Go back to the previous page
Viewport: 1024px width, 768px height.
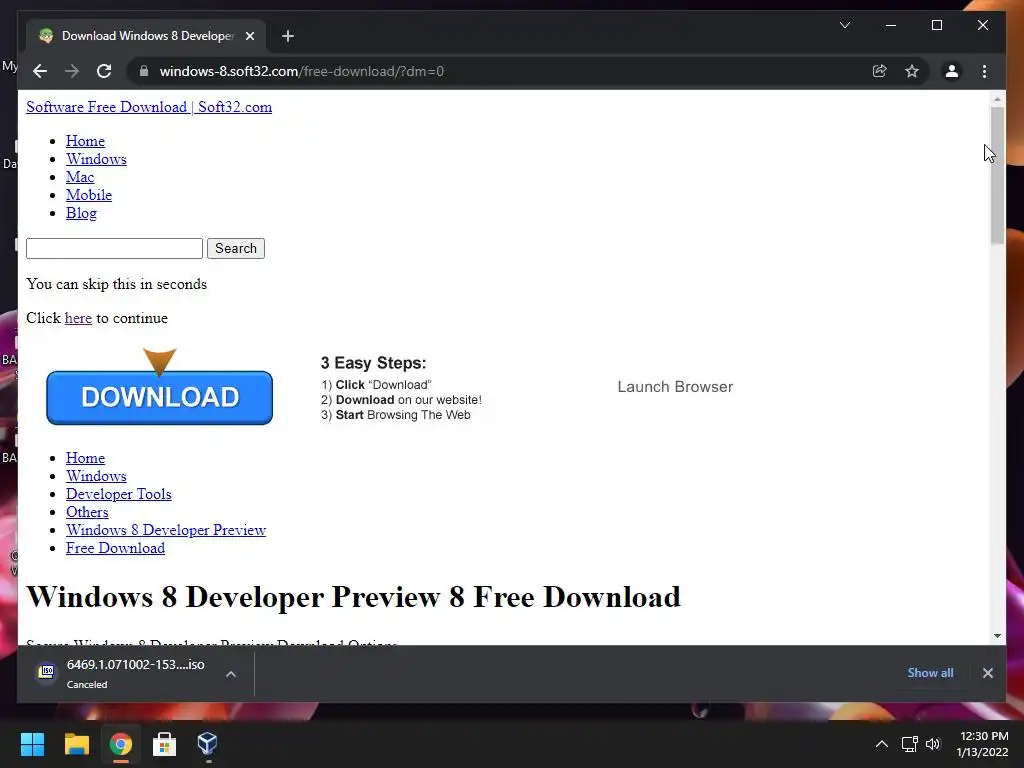tap(40, 71)
